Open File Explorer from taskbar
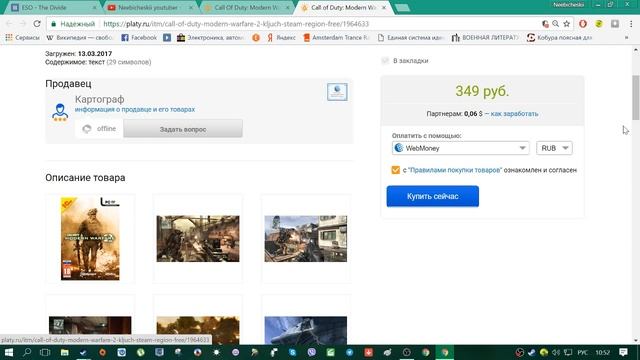The height and width of the screenshot is (360, 640). (x=64, y=352)
